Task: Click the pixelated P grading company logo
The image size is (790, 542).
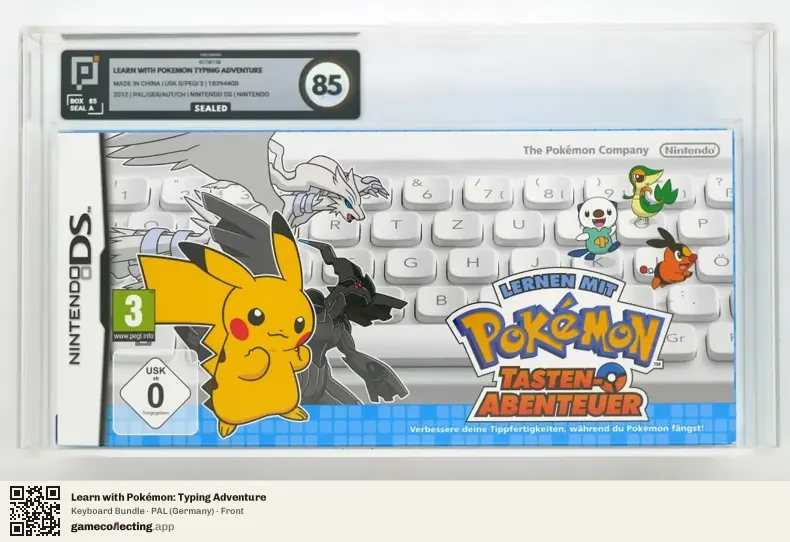Action: pyautogui.click(x=83, y=73)
